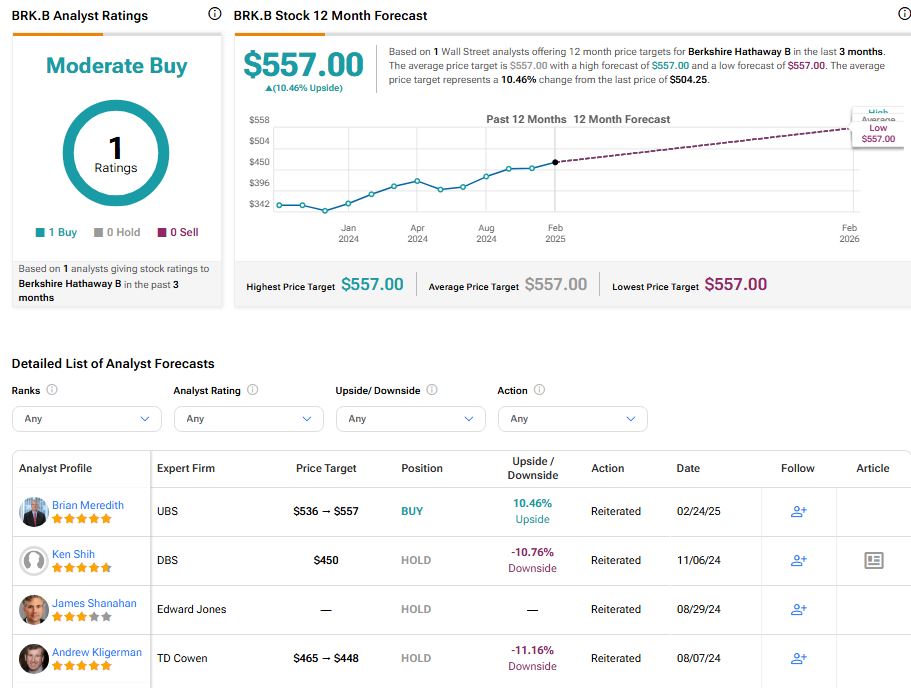Expand the Action filter dropdown
Image resolution: width=911 pixels, height=688 pixels.
[572, 419]
